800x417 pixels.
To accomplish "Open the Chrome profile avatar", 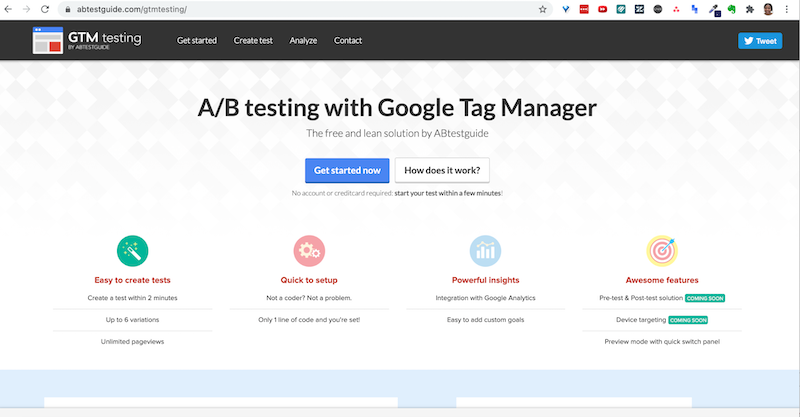I will pyautogui.click(x=768, y=9).
